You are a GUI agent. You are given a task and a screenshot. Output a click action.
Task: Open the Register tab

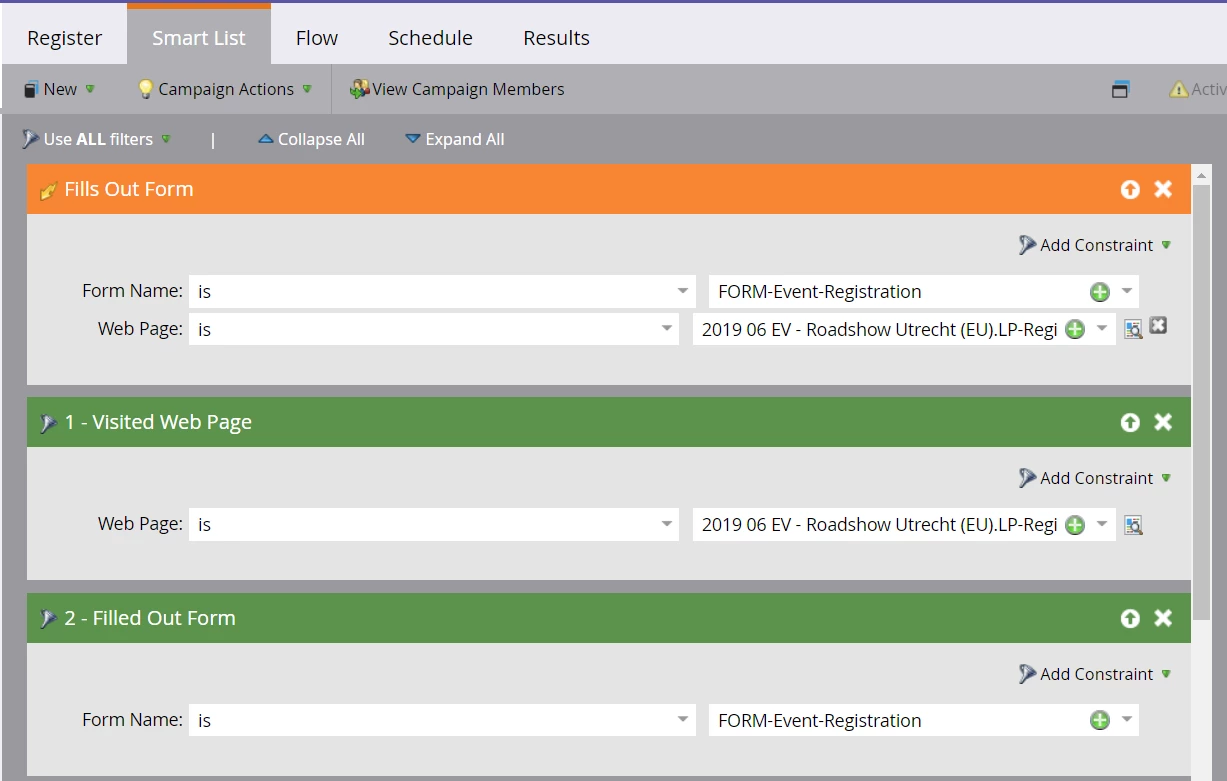pyautogui.click(x=65, y=38)
